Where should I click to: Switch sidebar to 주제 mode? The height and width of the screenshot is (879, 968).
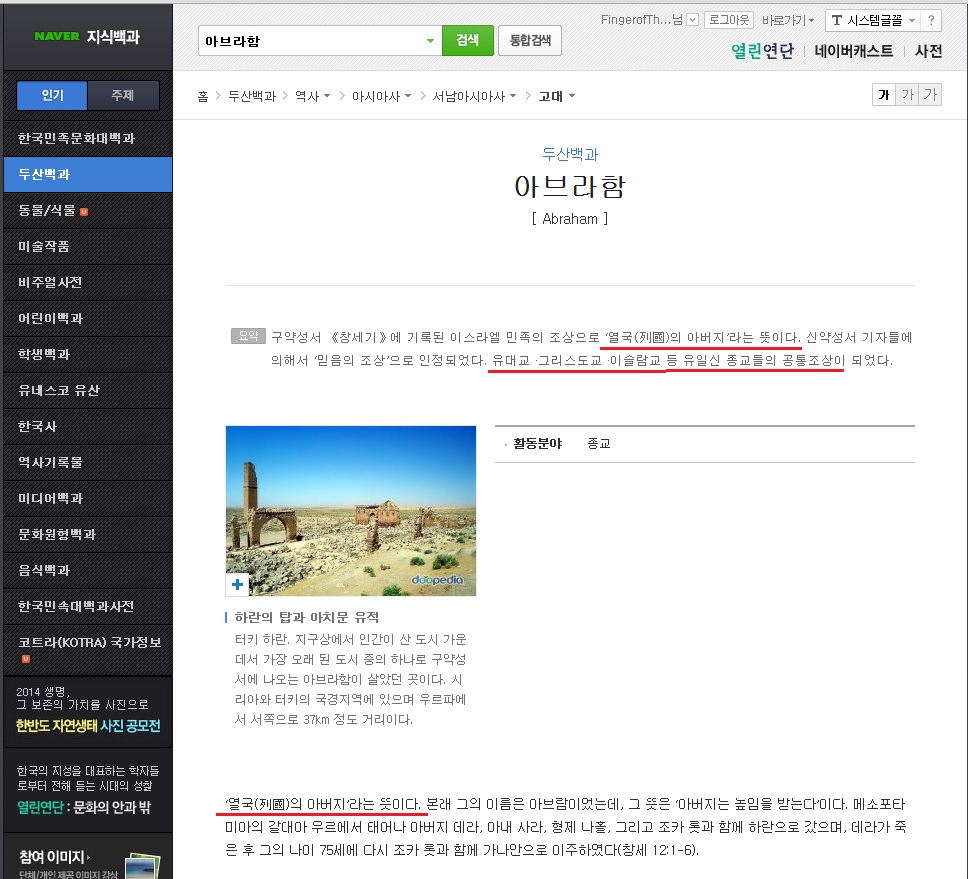tap(122, 96)
